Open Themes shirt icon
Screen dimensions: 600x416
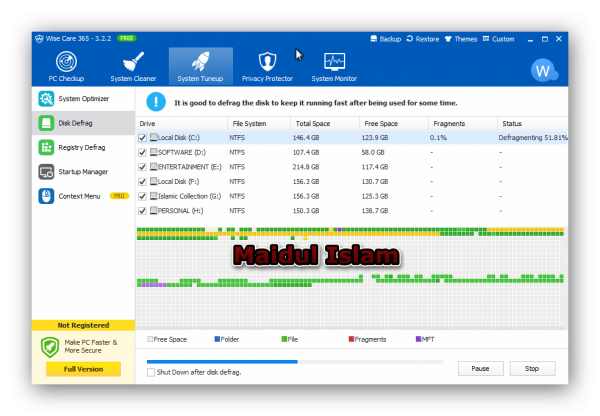(448, 39)
